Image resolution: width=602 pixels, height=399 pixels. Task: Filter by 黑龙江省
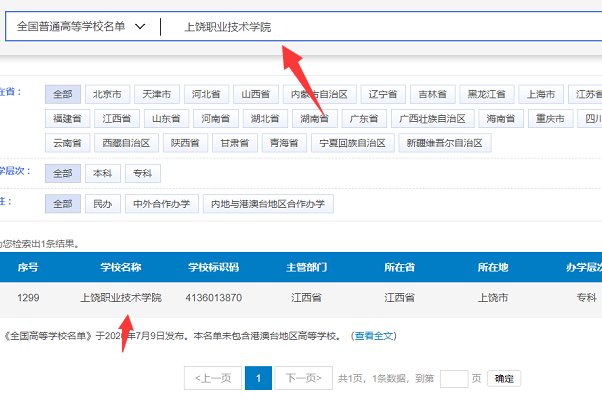point(487,94)
